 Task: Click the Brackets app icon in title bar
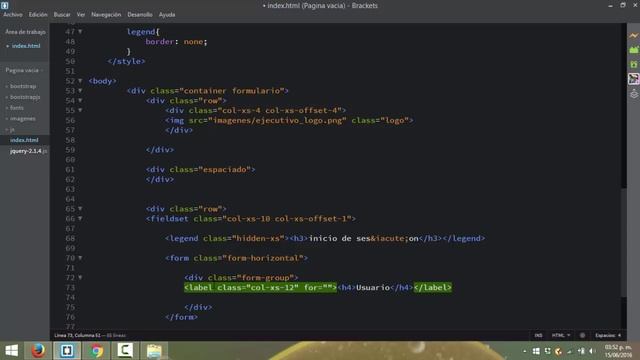point(4,5)
